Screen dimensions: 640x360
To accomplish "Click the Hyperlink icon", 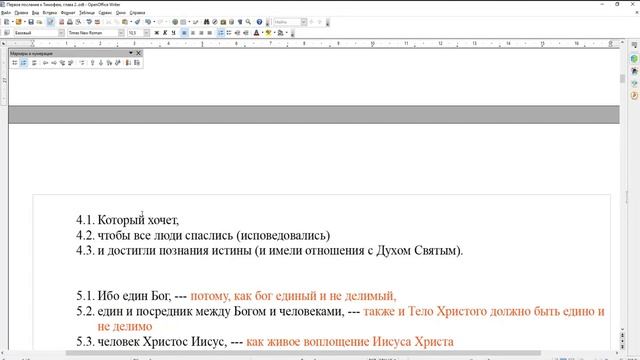I will [x=175, y=22].
